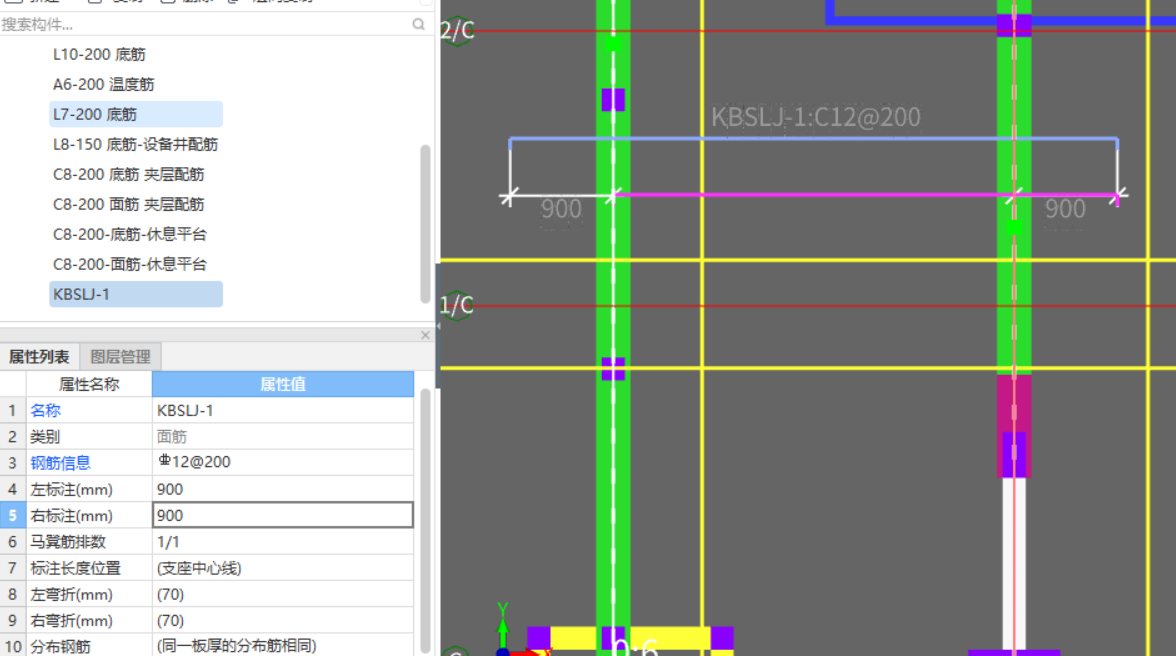Click the KBSLJ-1:C12@200 label in drawing

(x=815, y=117)
